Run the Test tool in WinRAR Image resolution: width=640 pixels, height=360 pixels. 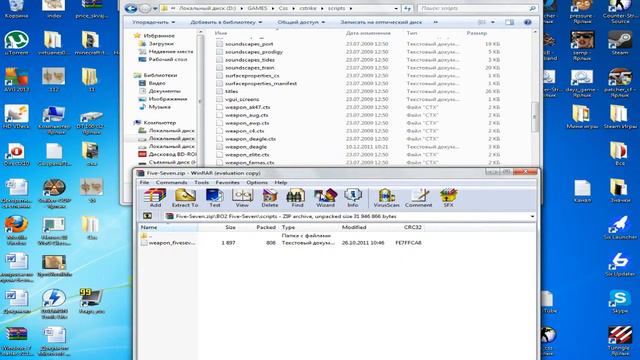coord(214,198)
